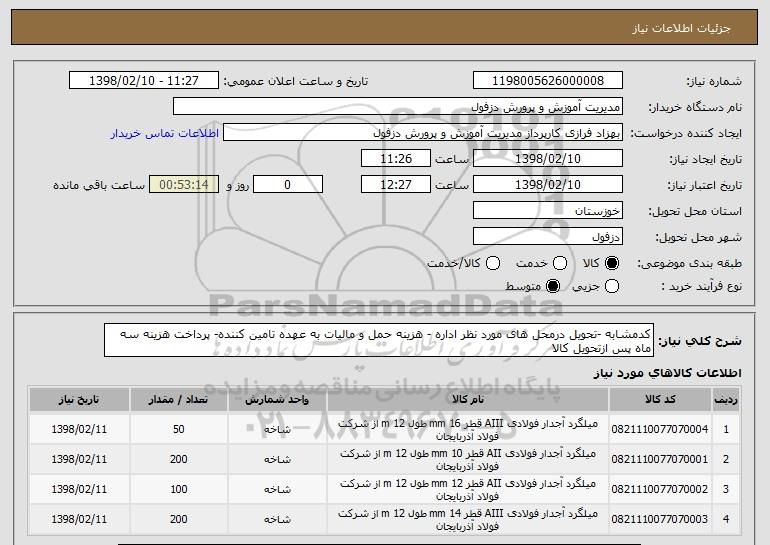Click the creation time field 11:26
The width and height of the screenshot is (770, 545).
coord(396,159)
